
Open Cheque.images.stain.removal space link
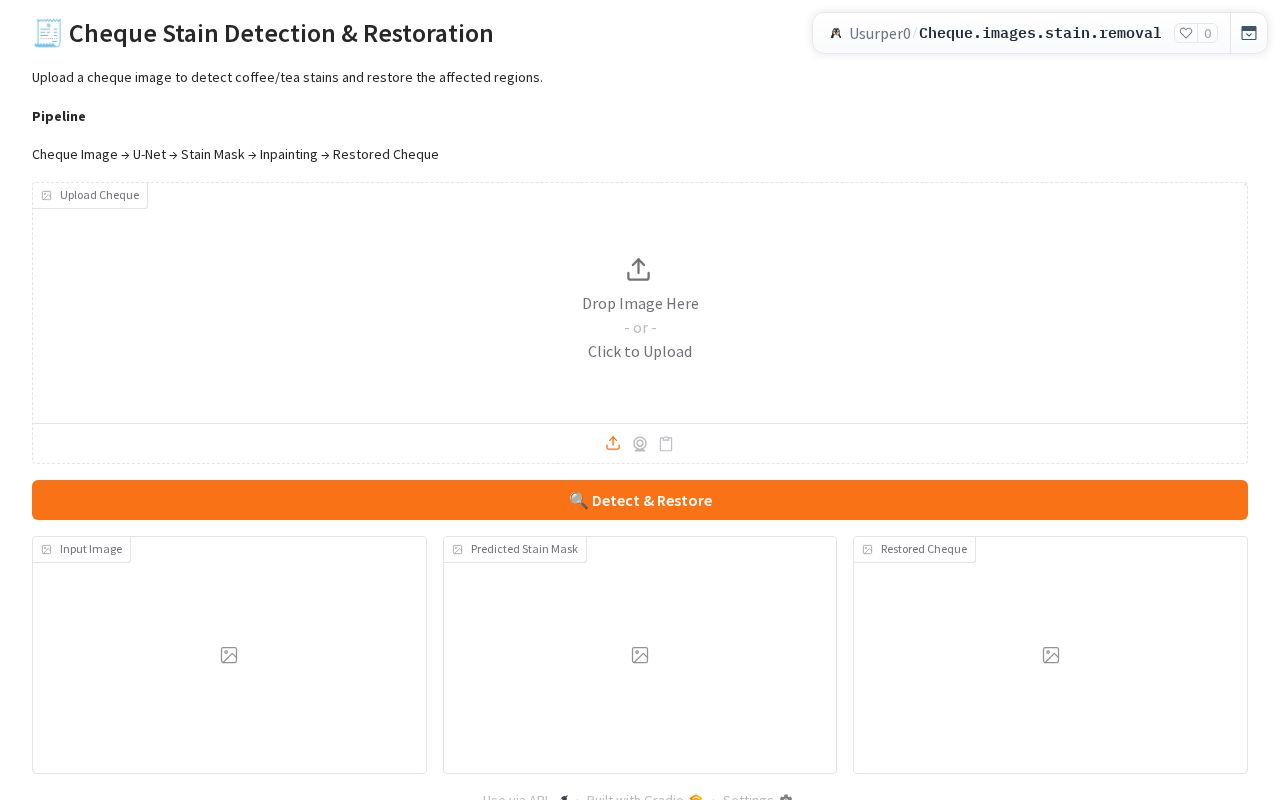click(x=1040, y=33)
